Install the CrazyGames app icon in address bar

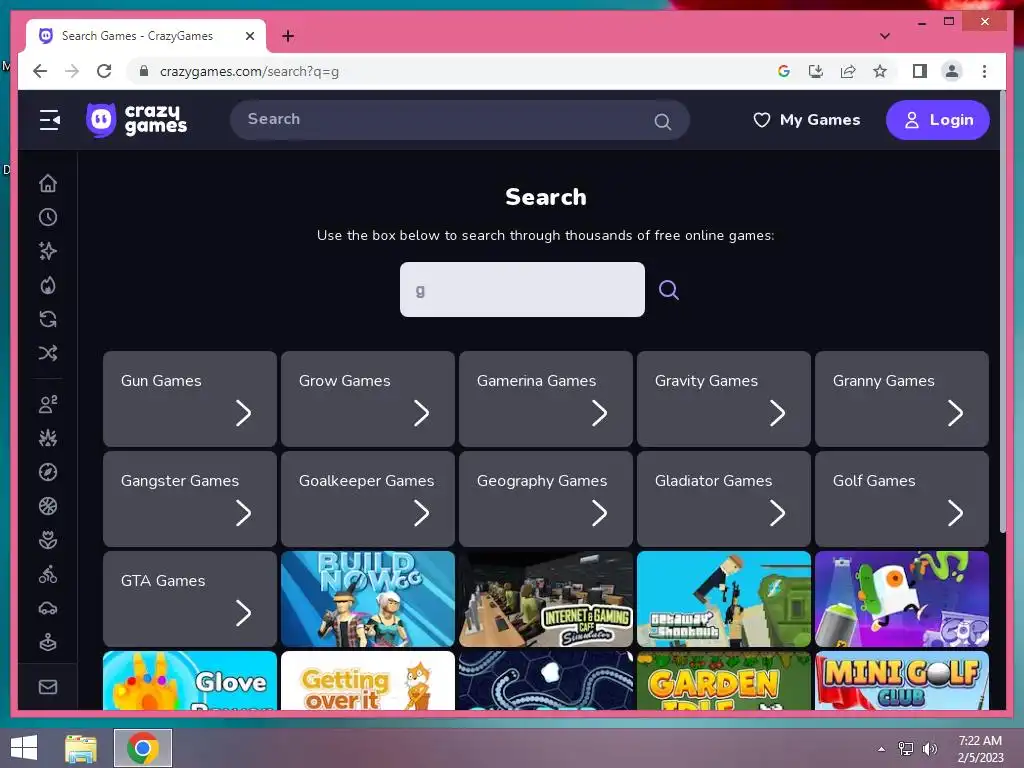pos(816,71)
